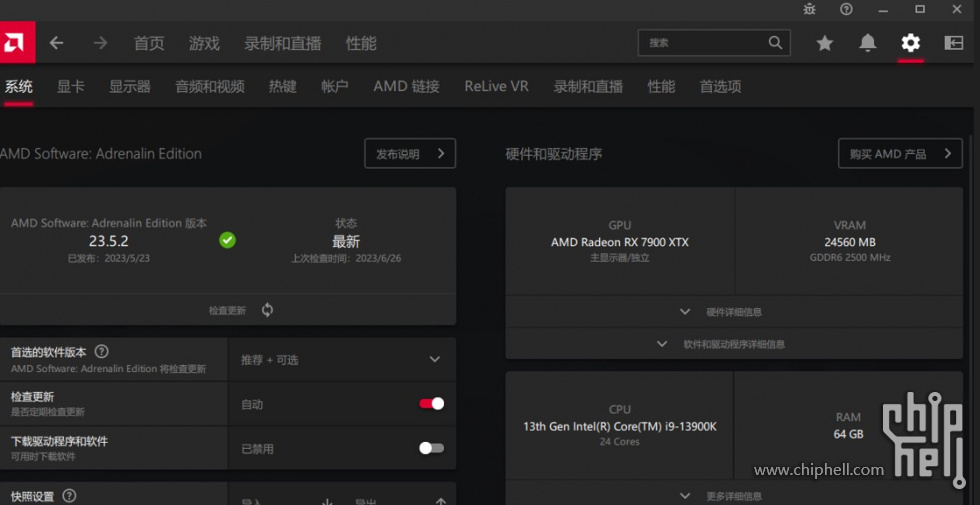
Task: Open the 游戏 top menu
Action: (204, 43)
